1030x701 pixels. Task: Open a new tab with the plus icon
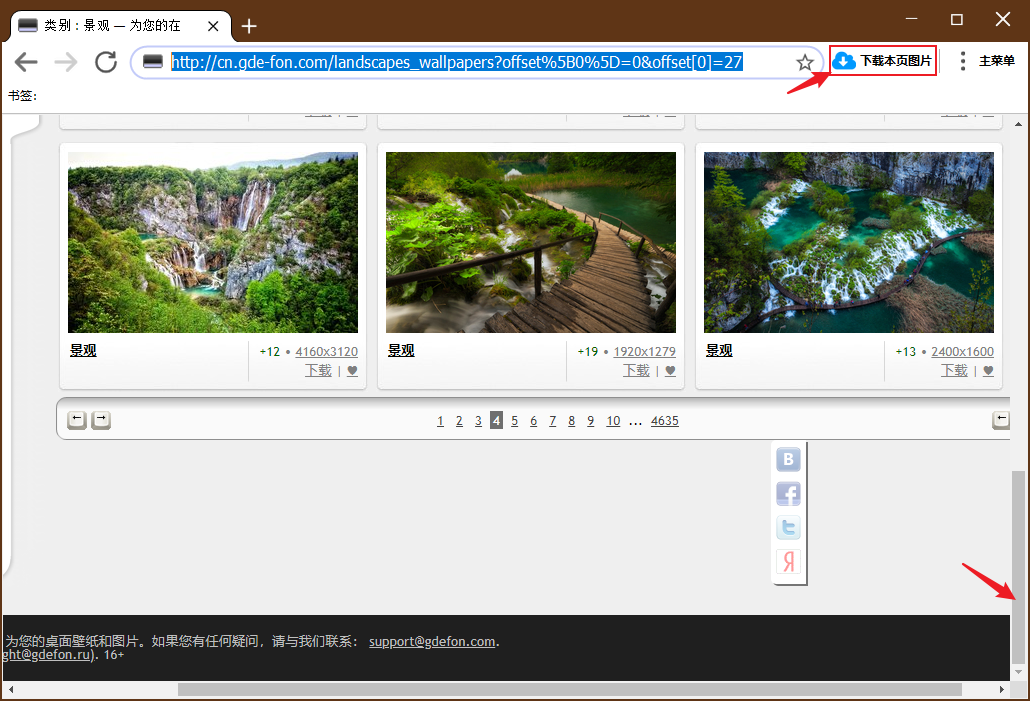click(249, 26)
